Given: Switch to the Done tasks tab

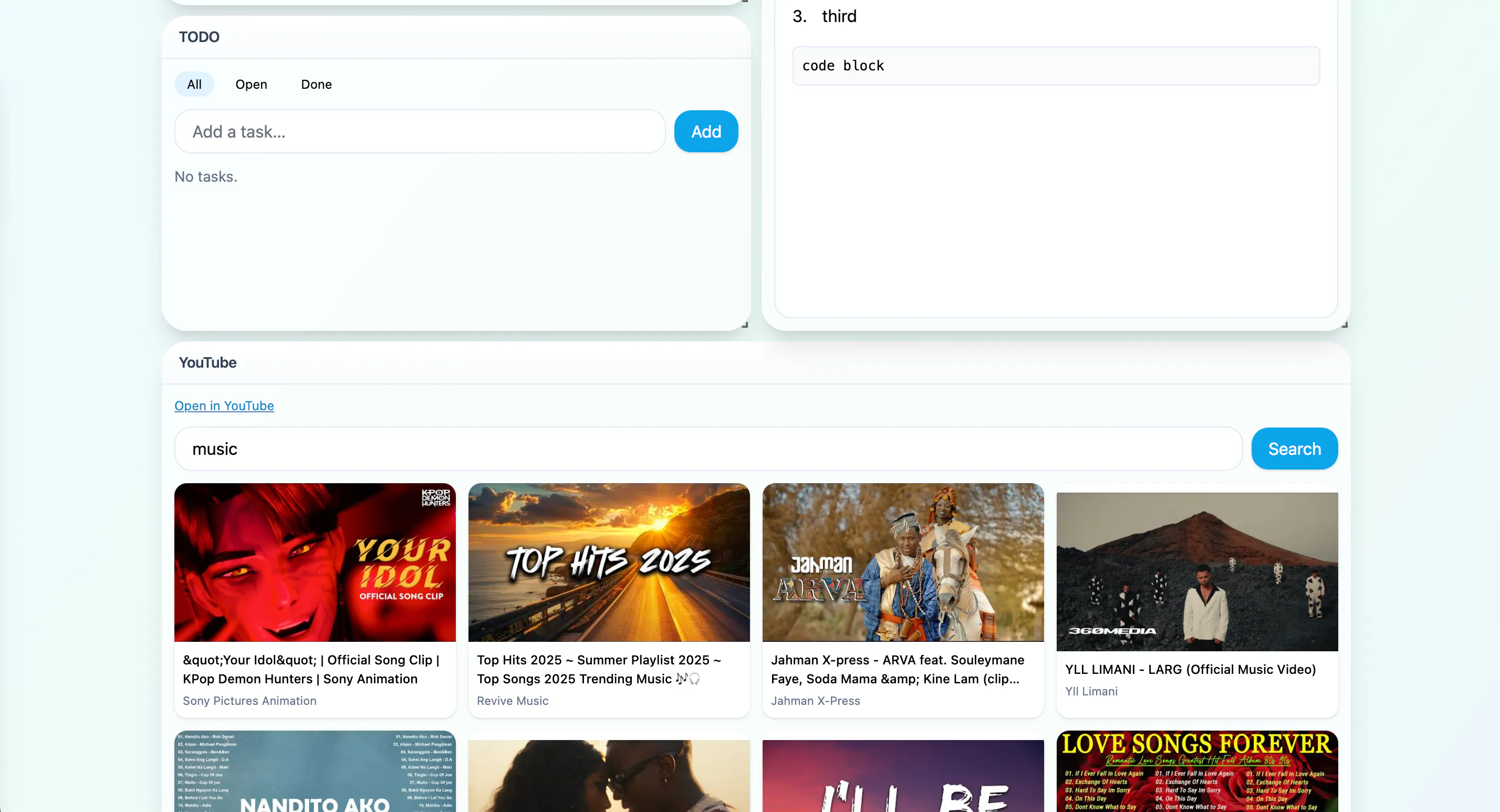Looking at the screenshot, I should 316,84.
